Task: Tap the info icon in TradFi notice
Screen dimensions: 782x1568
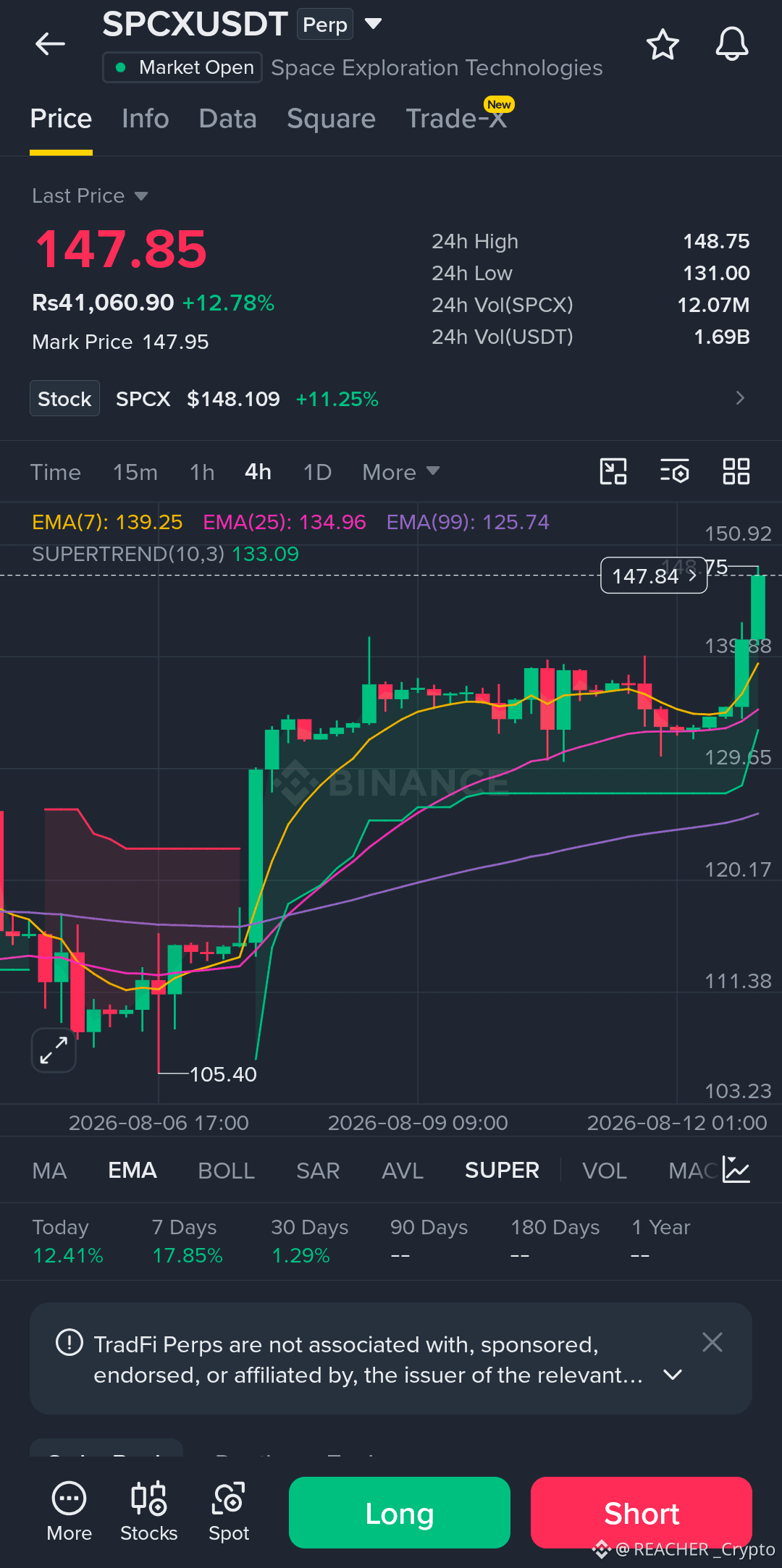Action: (x=70, y=1343)
